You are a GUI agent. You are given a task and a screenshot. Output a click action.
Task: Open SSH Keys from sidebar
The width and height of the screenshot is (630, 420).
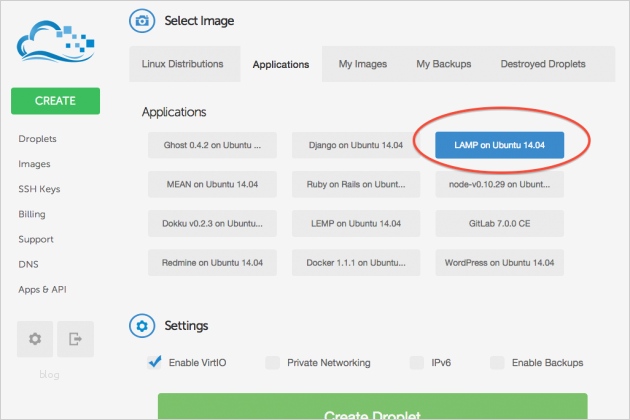click(39, 189)
